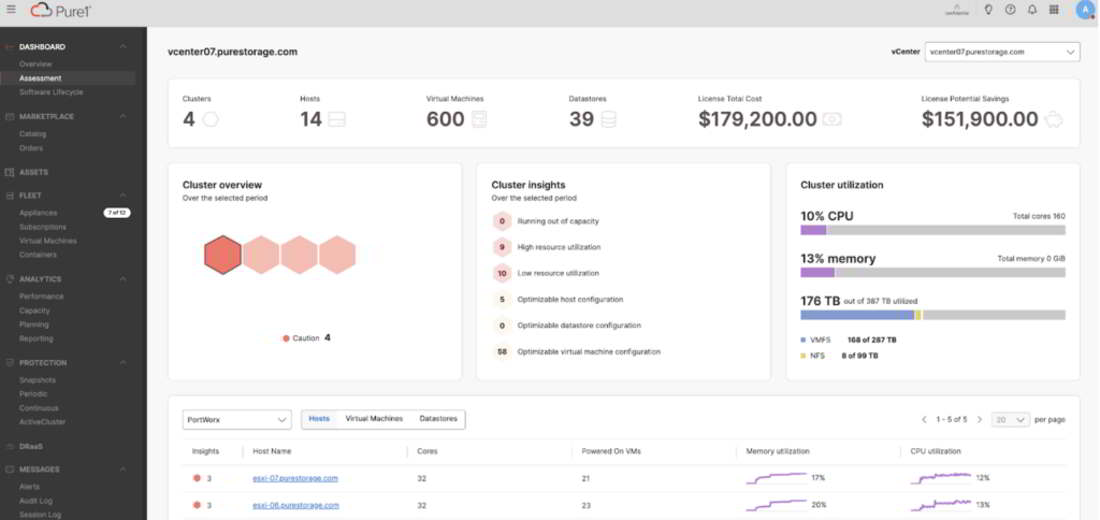The height and width of the screenshot is (520, 1100).
Task: Collapse the Messages section chevron
Action: tap(123, 469)
